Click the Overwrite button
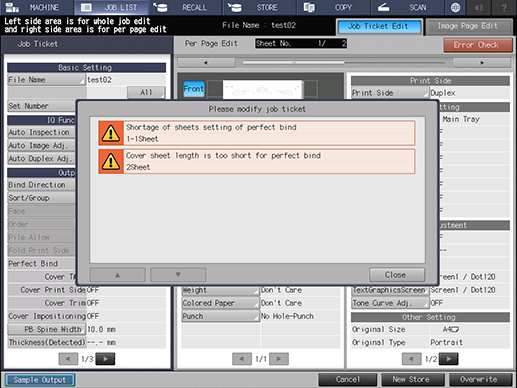This screenshot has width=517, height=388. (x=481, y=379)
